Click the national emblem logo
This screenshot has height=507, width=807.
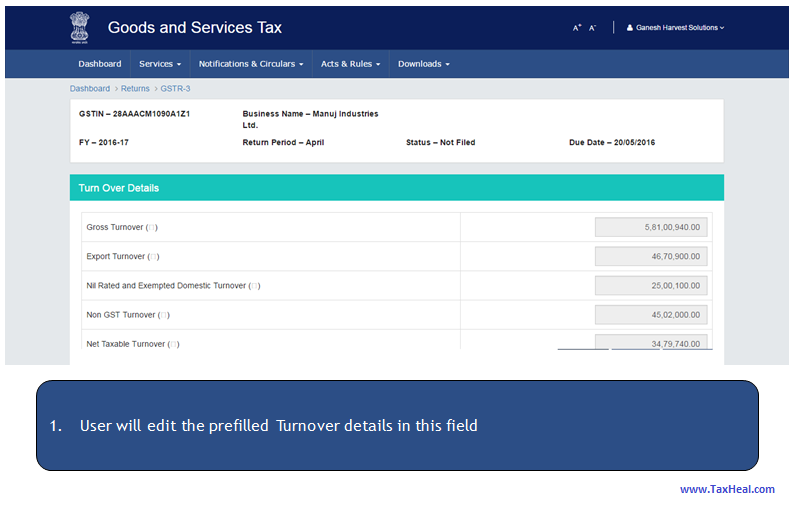(79, 26)
